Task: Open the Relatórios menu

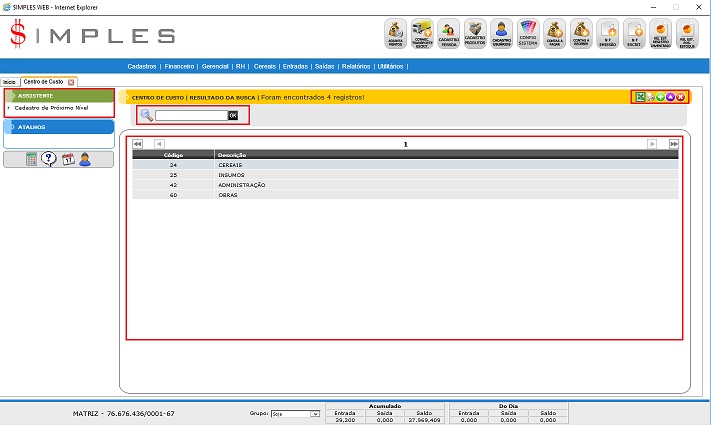Action: (x=355, y=66)
